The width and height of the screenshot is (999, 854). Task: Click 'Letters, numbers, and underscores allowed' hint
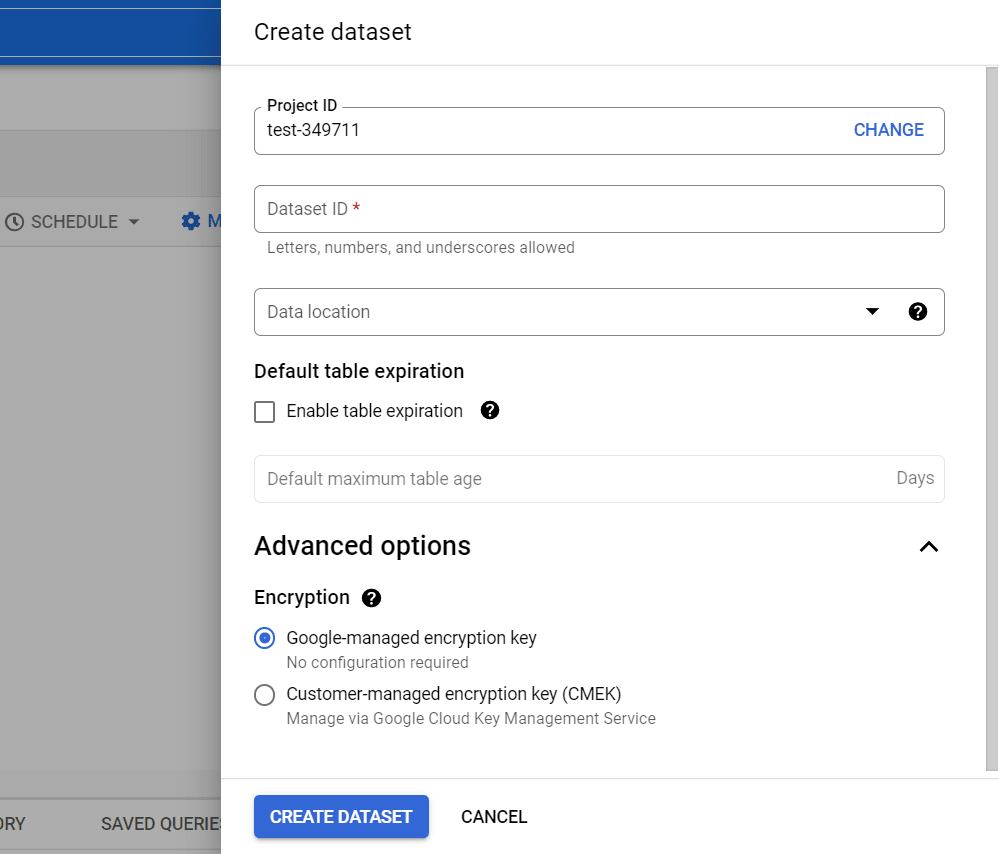(420, 247)
